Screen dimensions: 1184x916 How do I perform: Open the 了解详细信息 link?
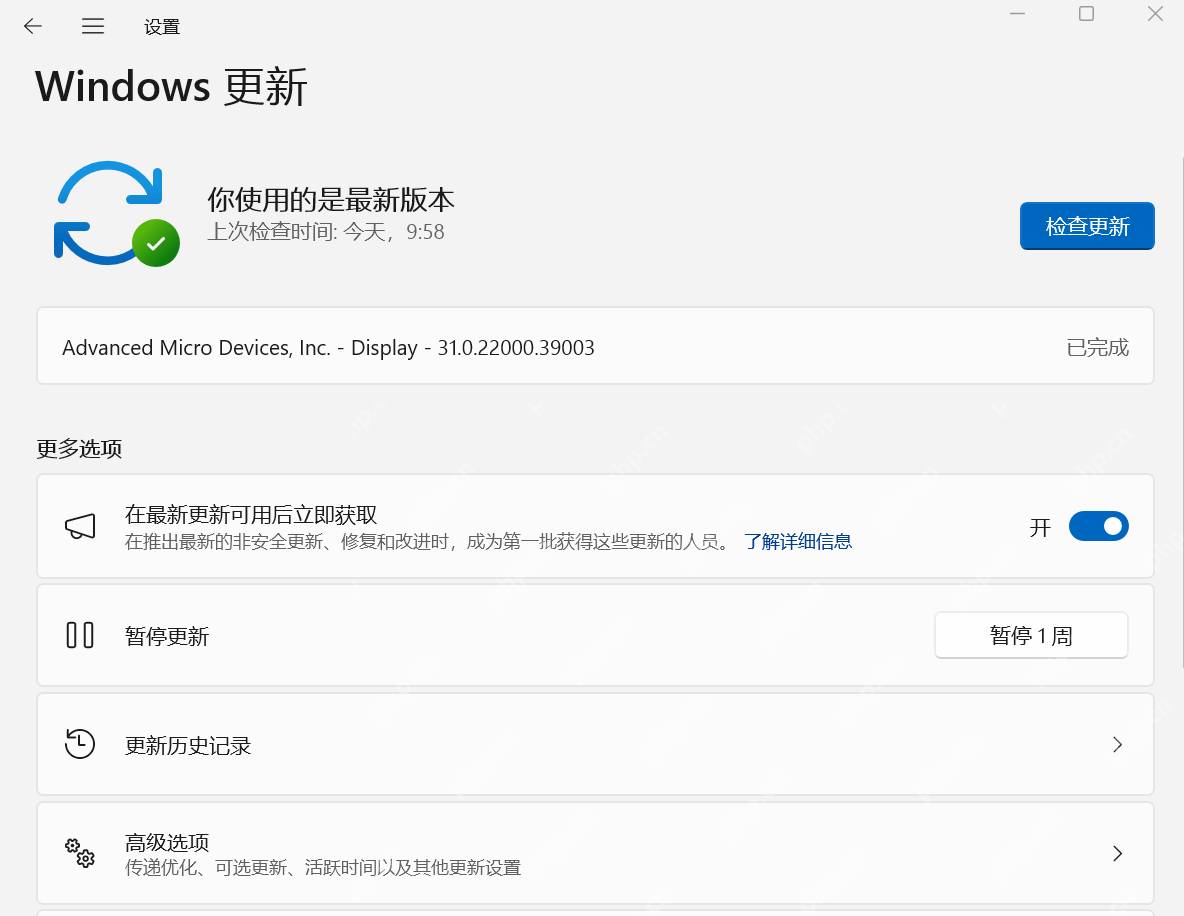pos(797,541)
